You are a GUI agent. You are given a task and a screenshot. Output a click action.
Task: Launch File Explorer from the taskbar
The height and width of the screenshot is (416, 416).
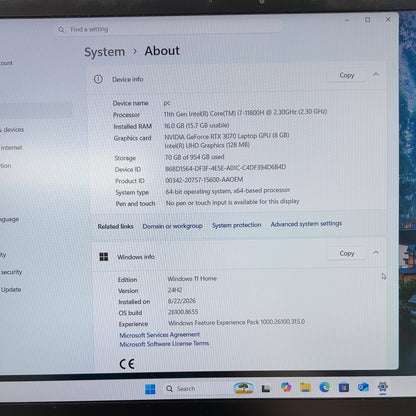(x=305, y=387)
